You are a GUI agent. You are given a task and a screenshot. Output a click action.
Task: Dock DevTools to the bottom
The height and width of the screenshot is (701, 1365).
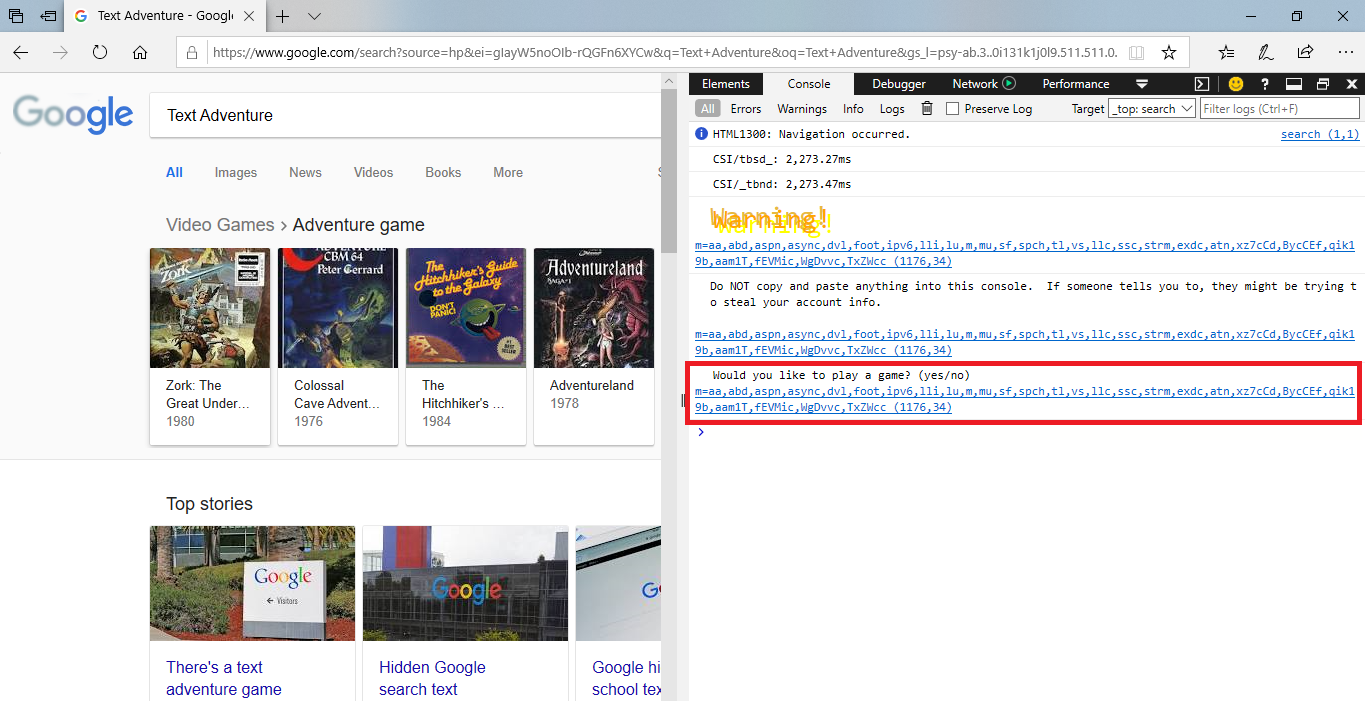click(x=1294, y=84)
